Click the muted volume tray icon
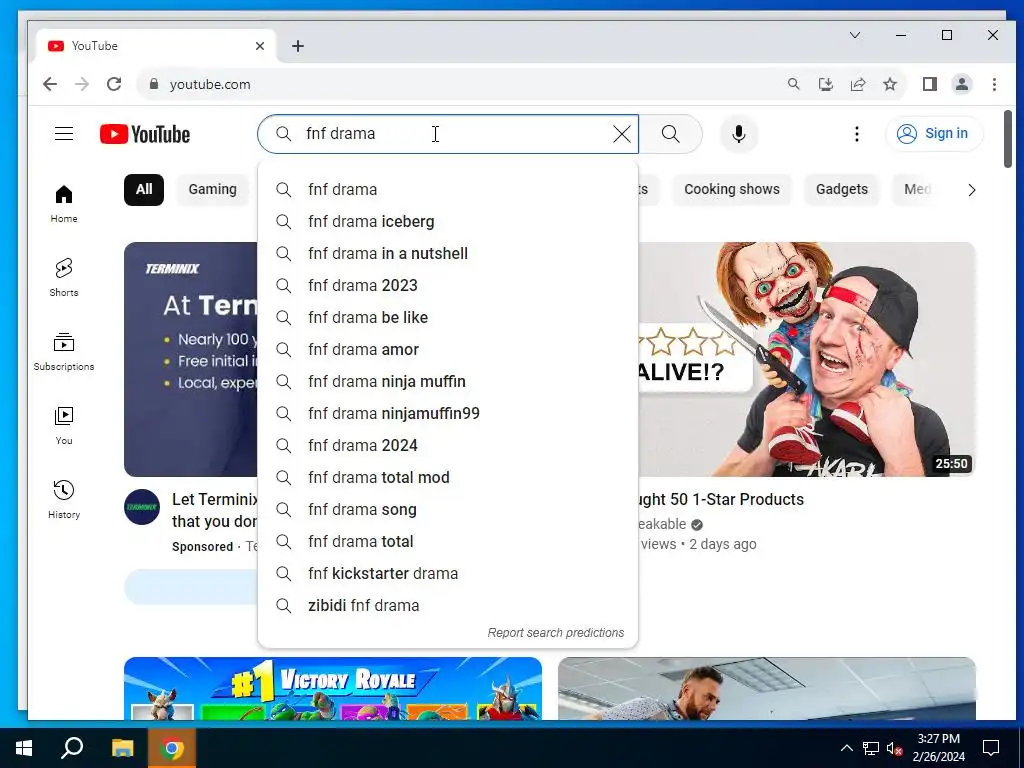Screen dimensions: 1024x768 coord(895,748)
